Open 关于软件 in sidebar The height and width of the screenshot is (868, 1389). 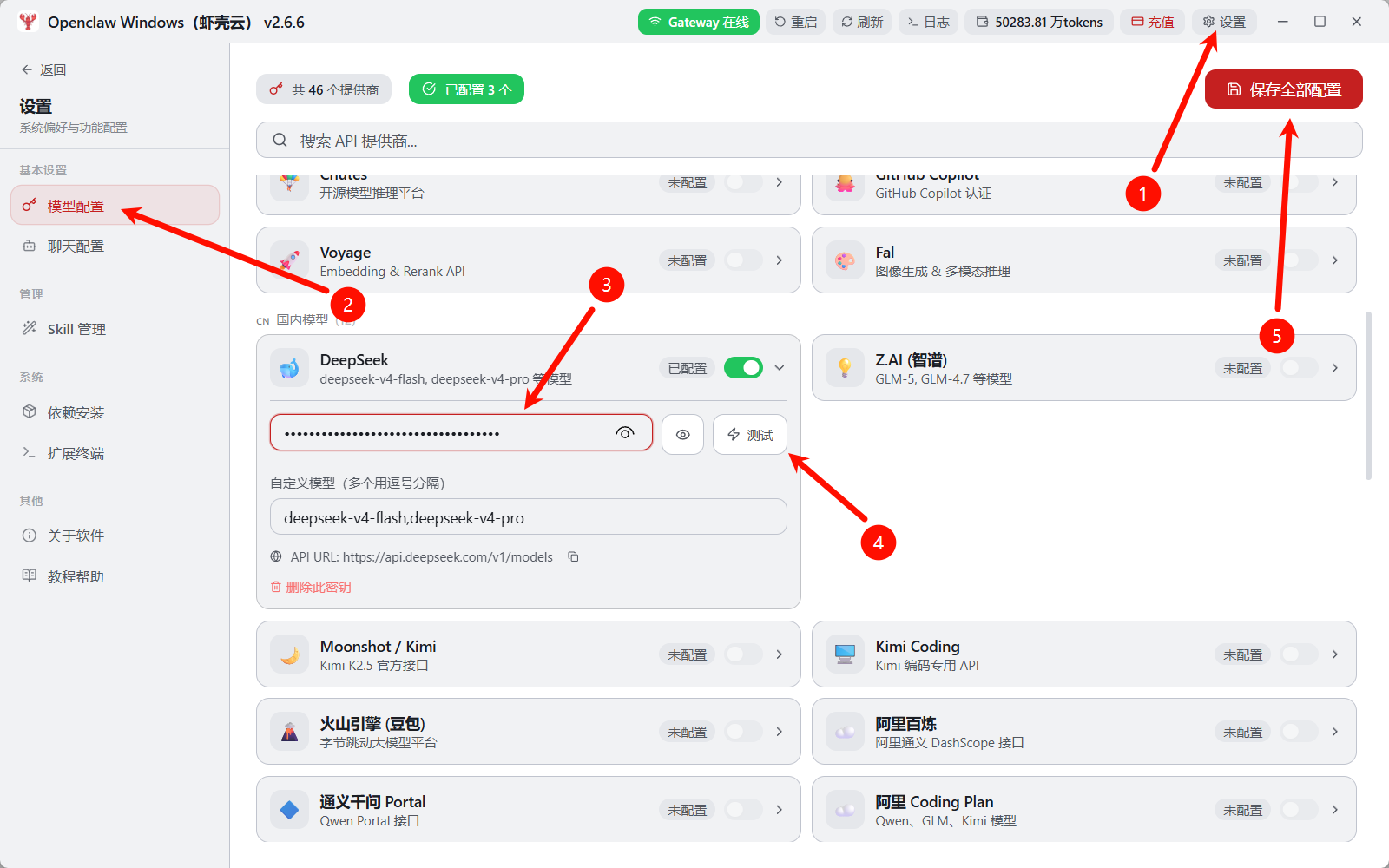(115, 536)
